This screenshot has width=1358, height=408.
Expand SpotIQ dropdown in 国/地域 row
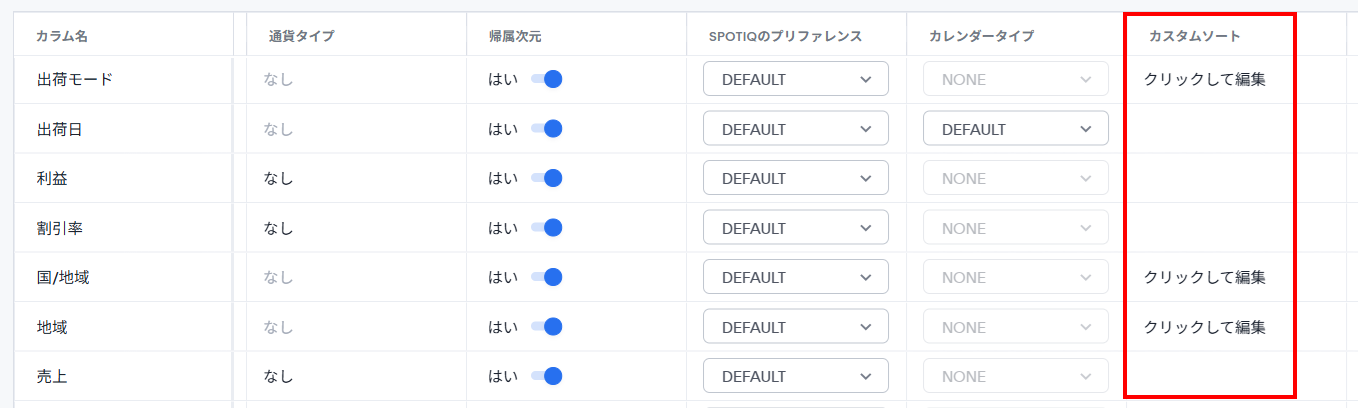[796, 277]
